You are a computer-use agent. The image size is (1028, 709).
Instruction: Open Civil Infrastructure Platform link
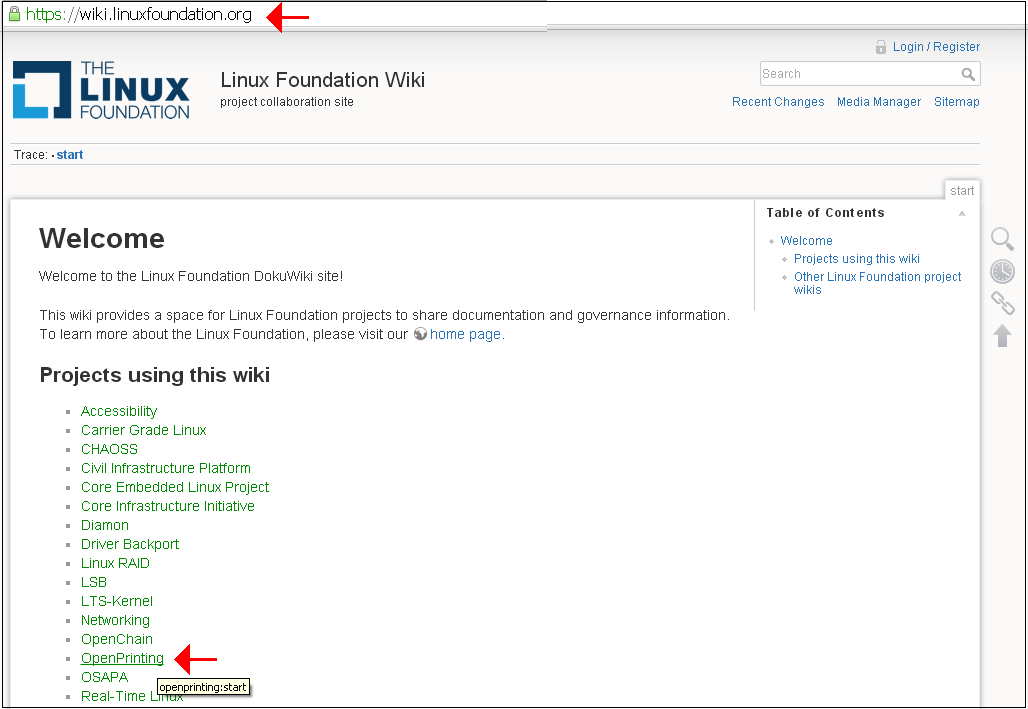(166, 468)
